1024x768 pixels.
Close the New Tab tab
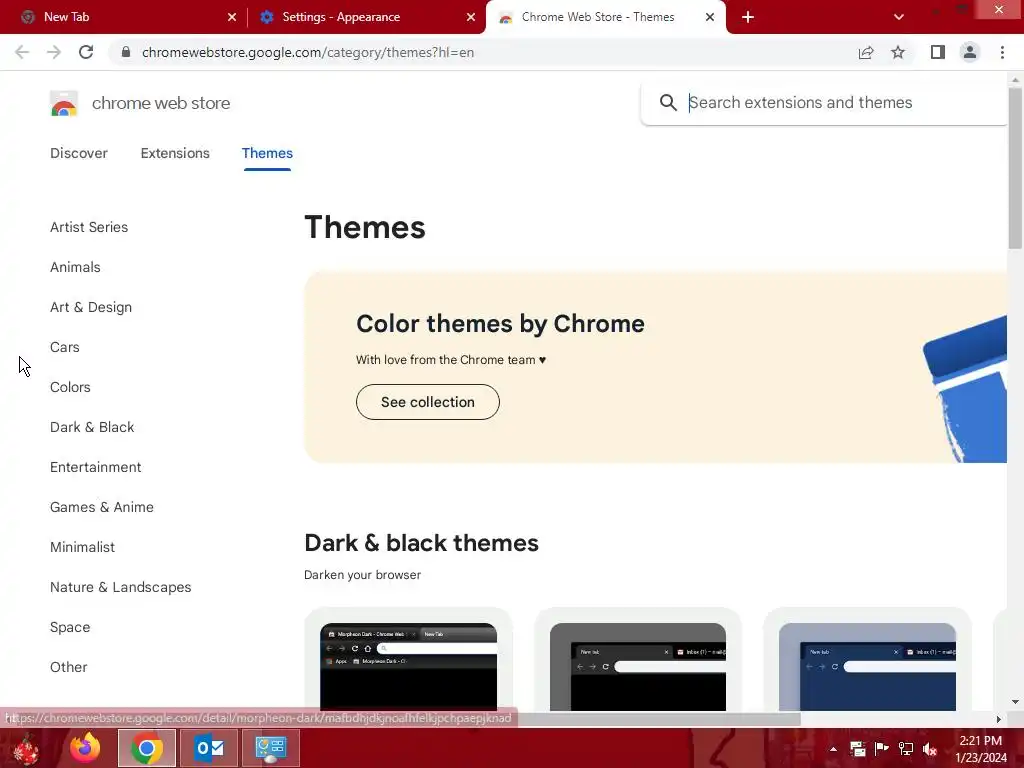coord(232,17)
